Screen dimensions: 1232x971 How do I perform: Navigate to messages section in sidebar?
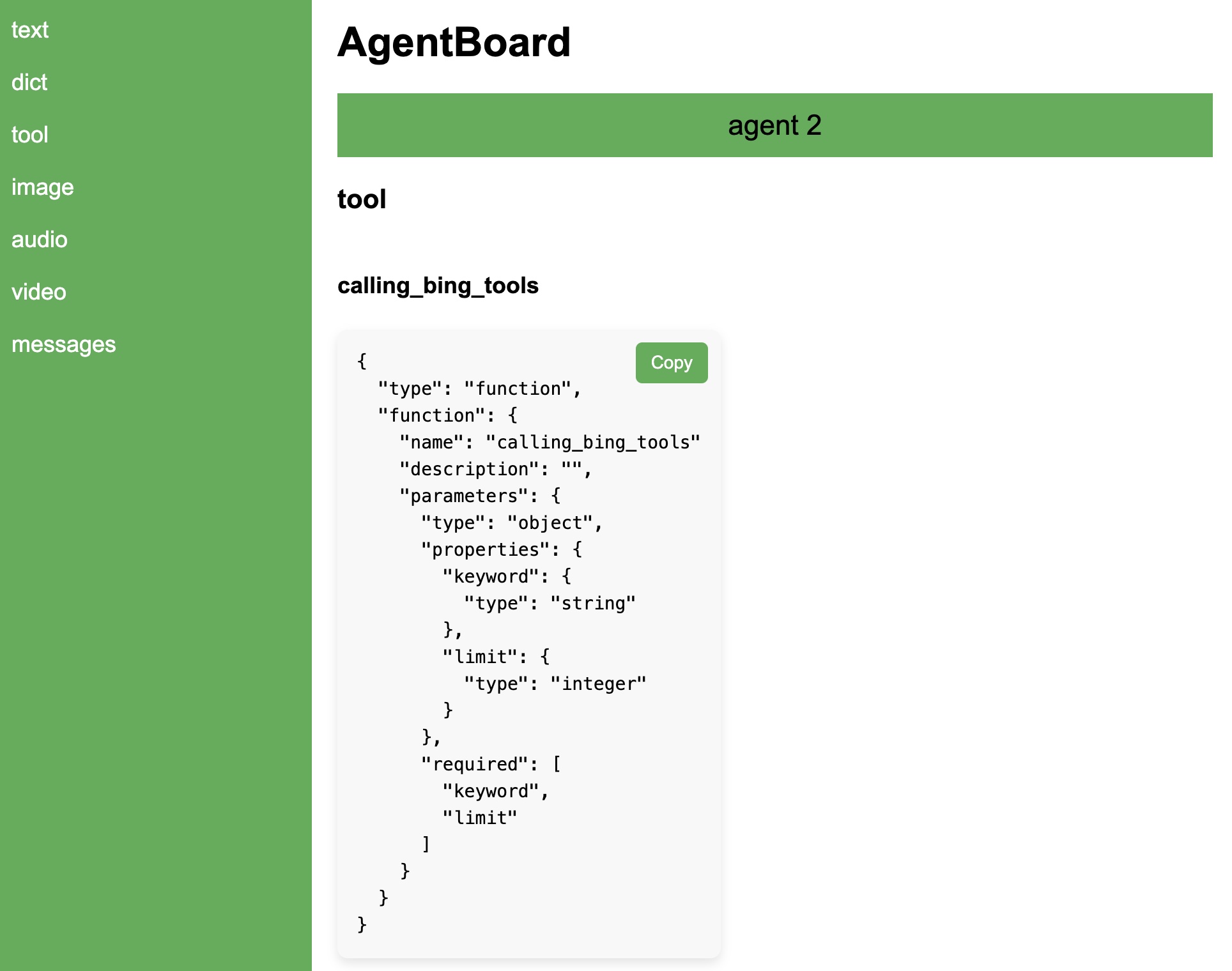(63, 344)
